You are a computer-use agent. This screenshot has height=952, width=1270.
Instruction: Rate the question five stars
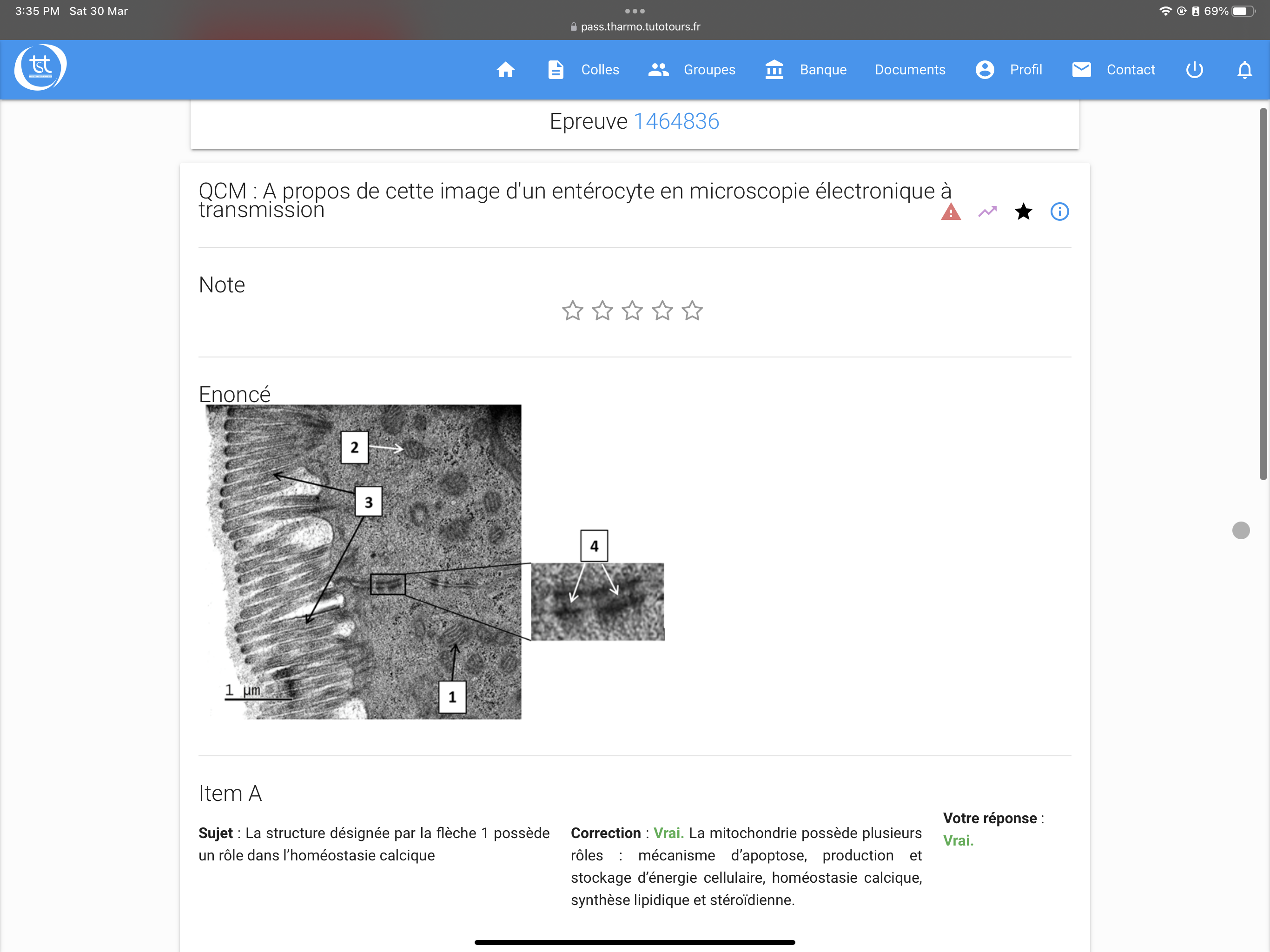[x=692, y=311]
